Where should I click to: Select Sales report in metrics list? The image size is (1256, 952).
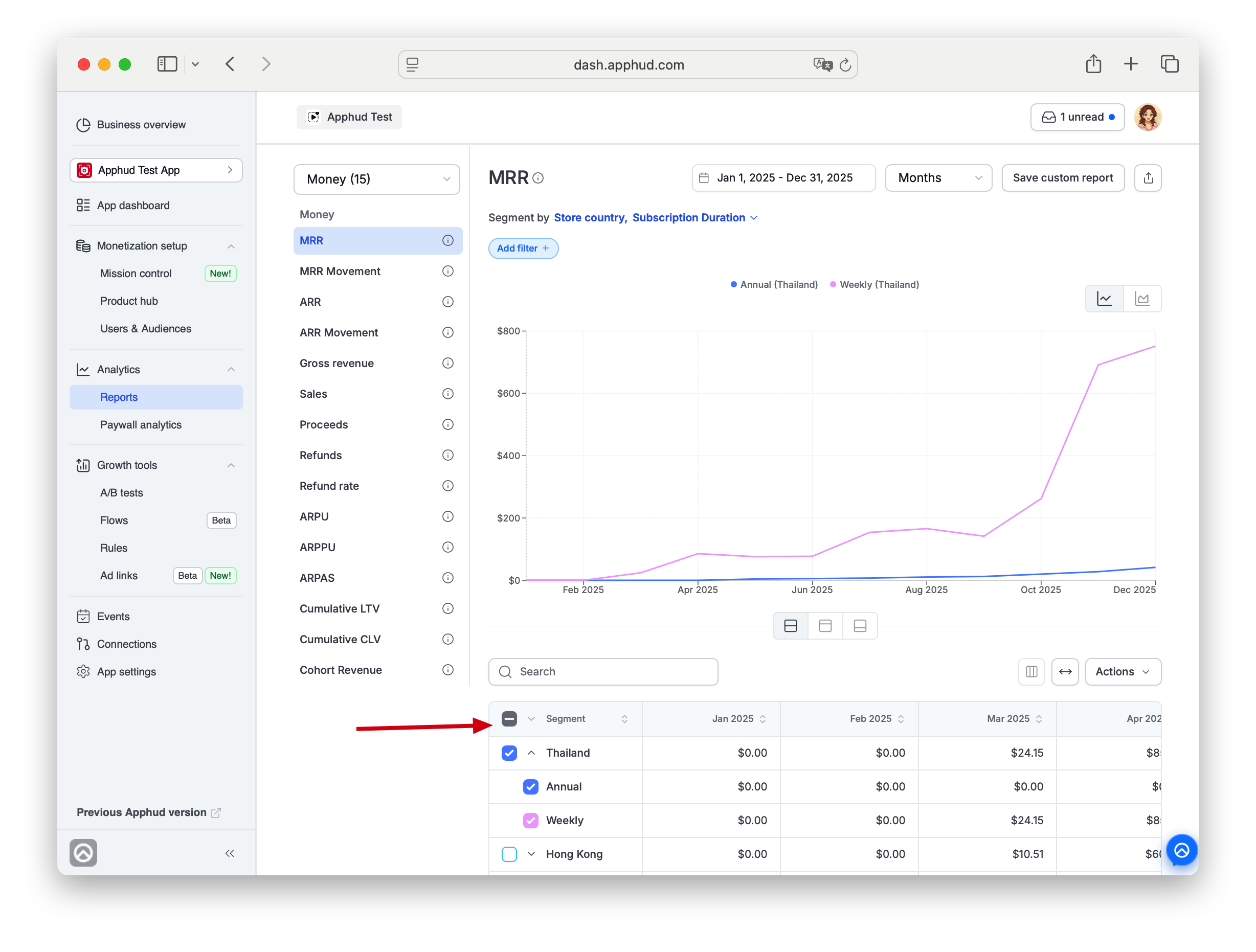tap(313, 394)
